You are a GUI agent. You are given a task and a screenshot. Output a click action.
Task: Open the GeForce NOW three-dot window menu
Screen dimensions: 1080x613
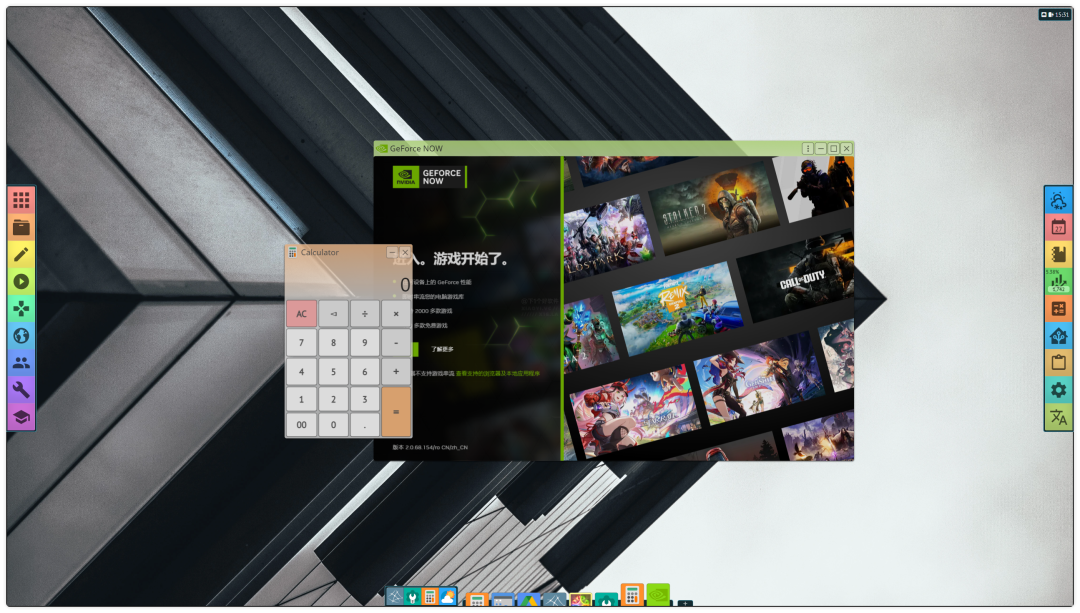[x=807, y=148]
